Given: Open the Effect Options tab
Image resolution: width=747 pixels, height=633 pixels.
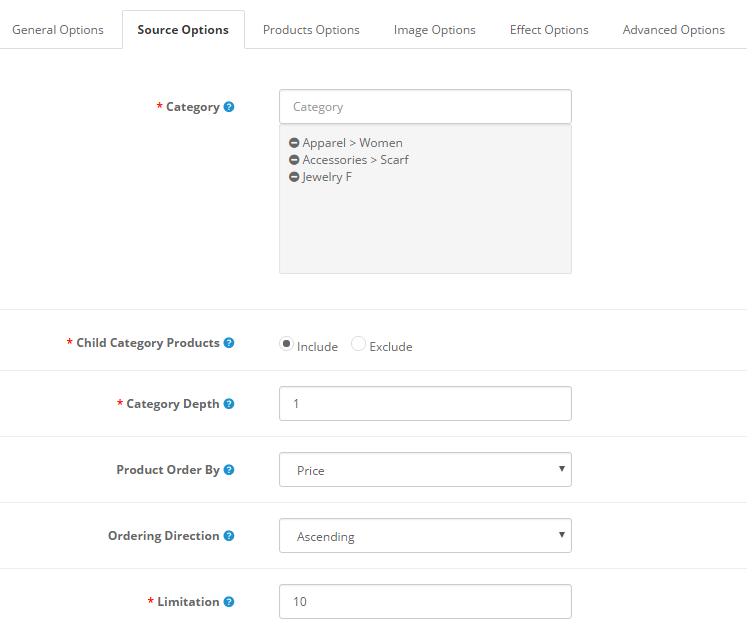Looking at the screenshot, I should tap(549, 30).
